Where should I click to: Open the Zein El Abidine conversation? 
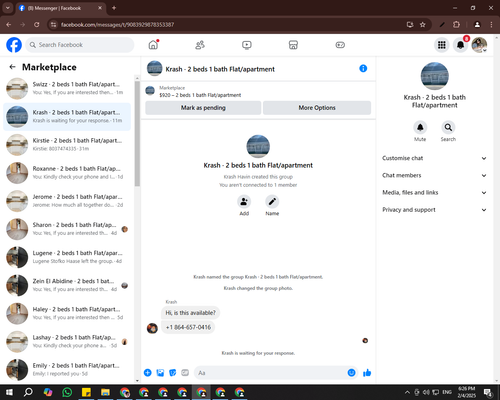coord(67,285)
